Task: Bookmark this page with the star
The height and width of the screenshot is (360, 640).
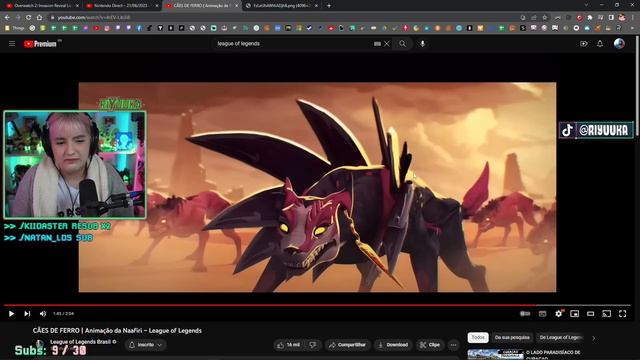Action: pyautogui.click(x=544, y=17)
